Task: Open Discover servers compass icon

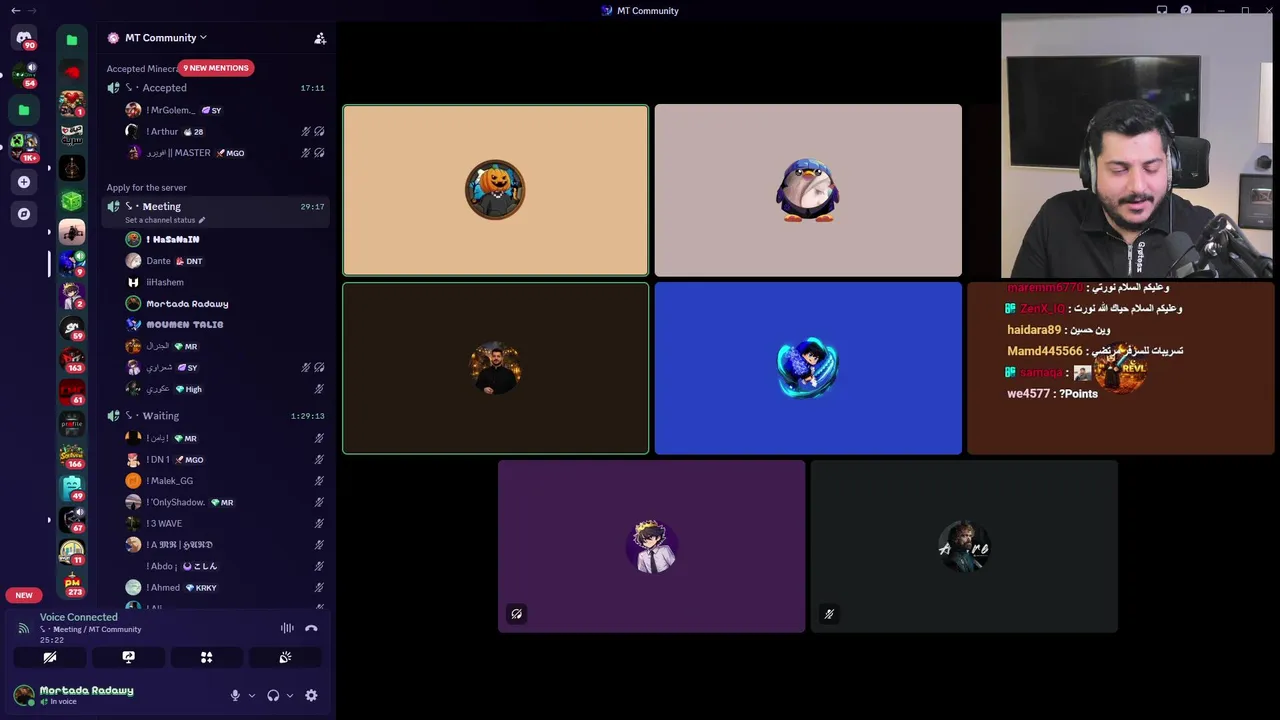Action: [x=24, y=214]
